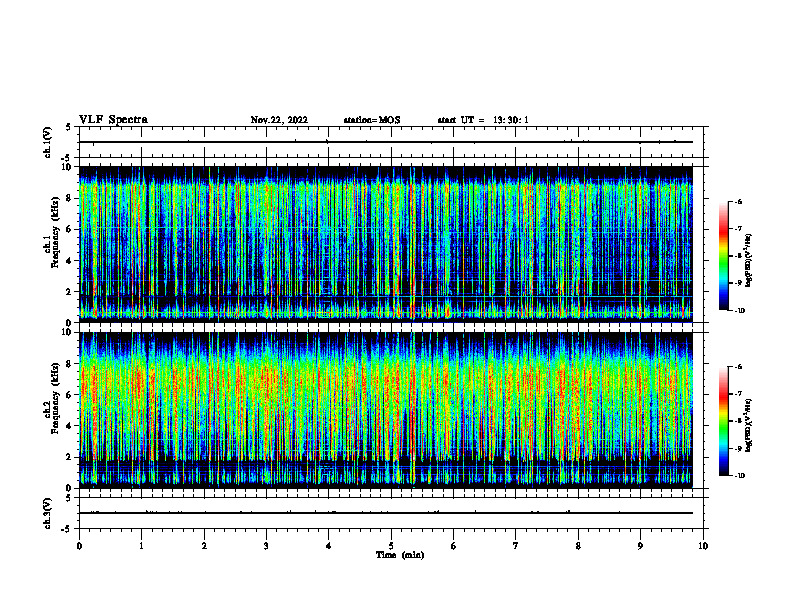792x612 pixels.
Task: Click the '1' tick label on time axis
Action: point(141,546)
